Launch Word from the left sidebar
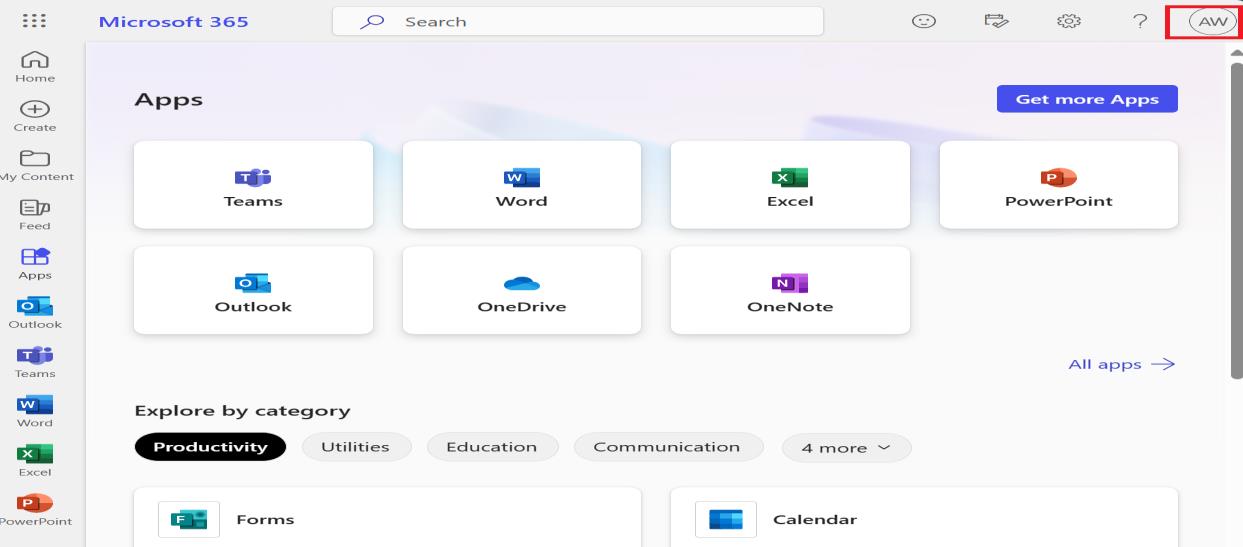This screenshot has height=547, width=1243. point(33,411)
